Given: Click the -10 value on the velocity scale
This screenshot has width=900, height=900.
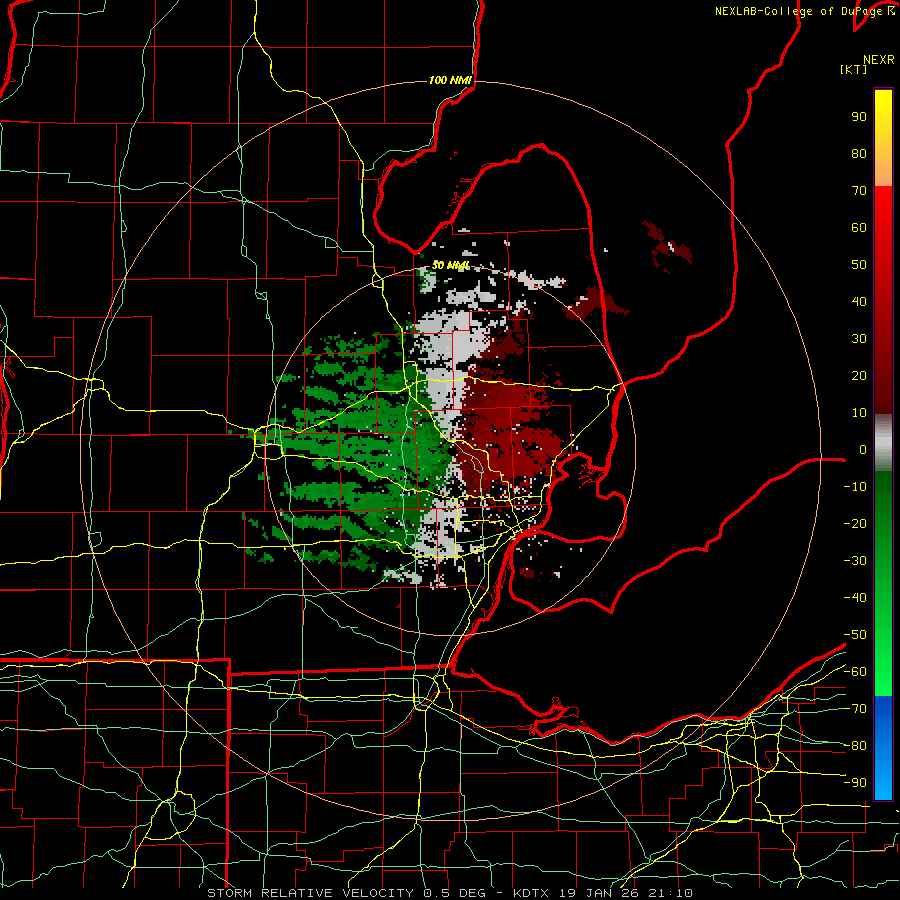Looking at the screenshot, I should (x=855, y=487).
